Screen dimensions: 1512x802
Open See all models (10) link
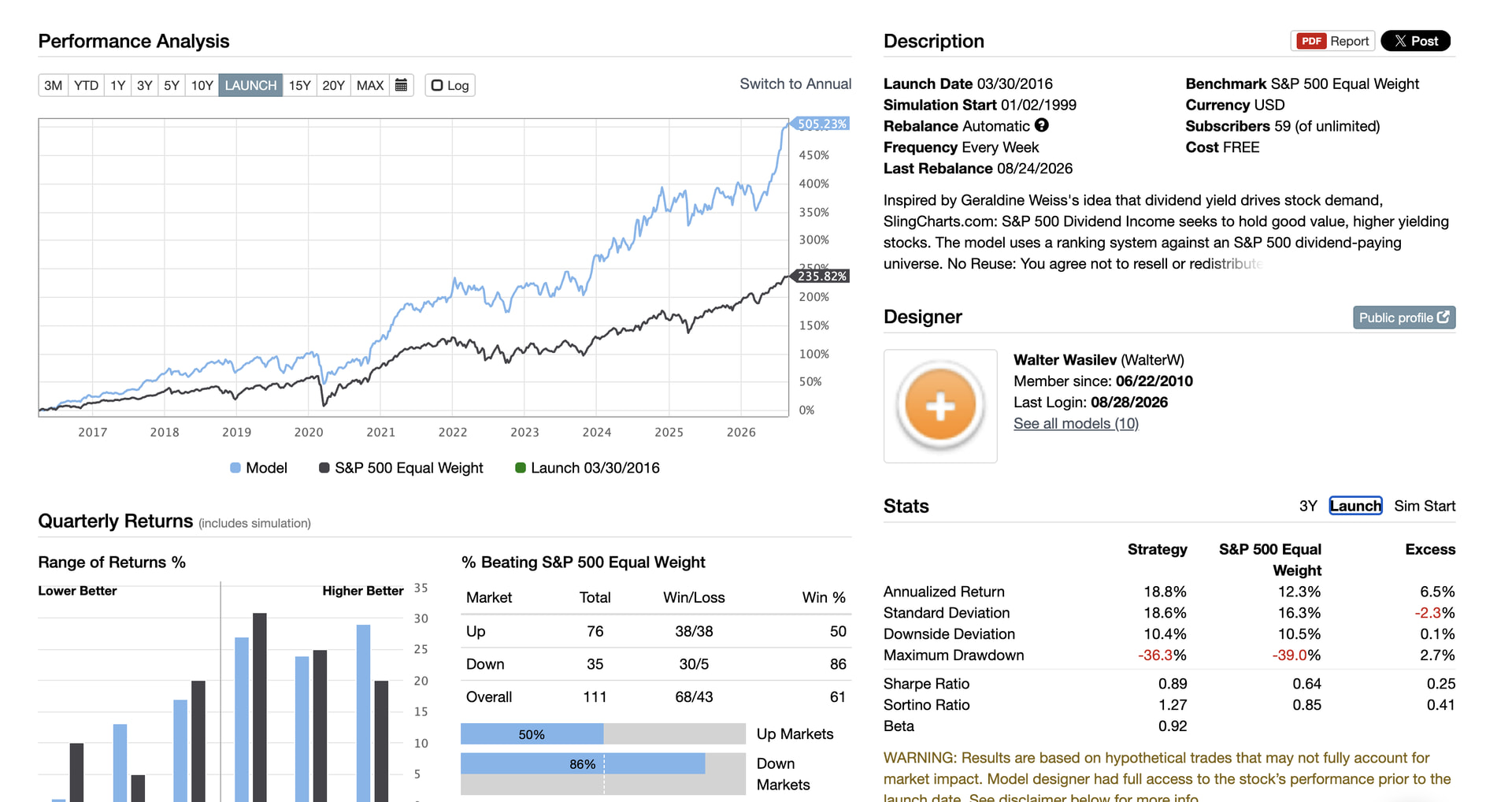1076,424
